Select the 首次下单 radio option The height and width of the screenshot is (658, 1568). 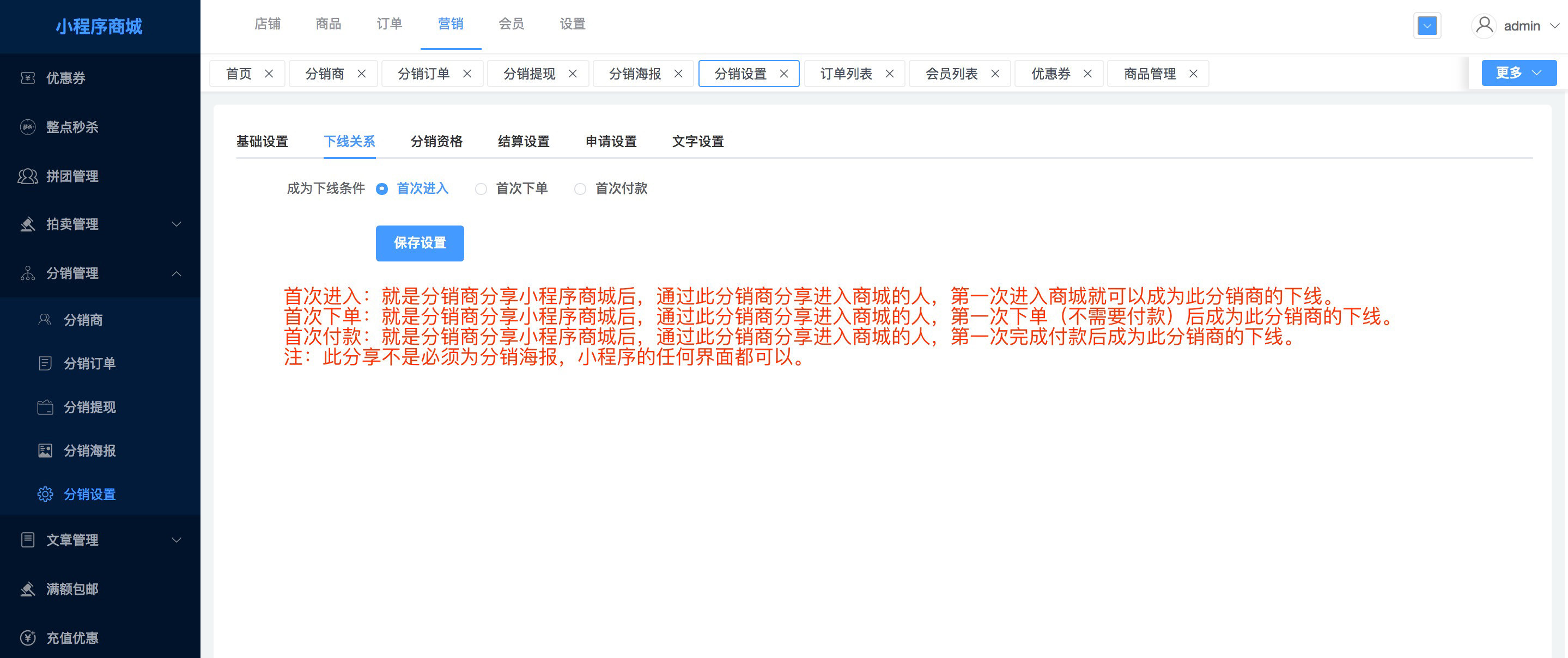(482, 190)
